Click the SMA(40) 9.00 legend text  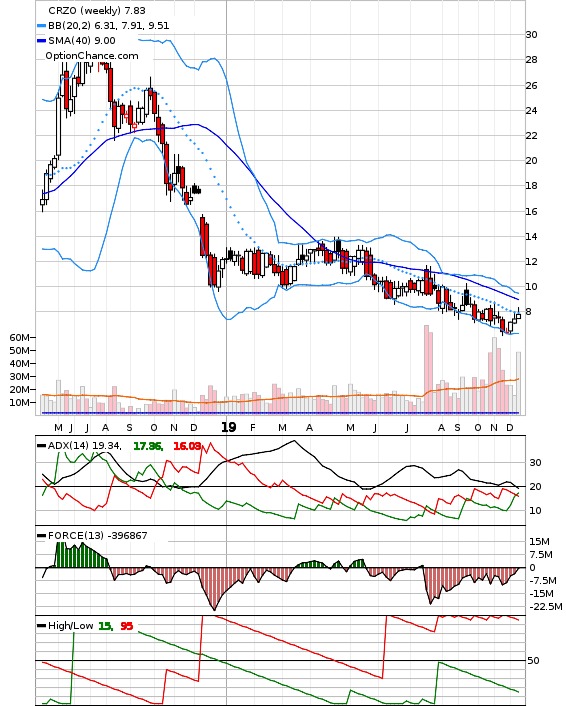tap(82, 41)
